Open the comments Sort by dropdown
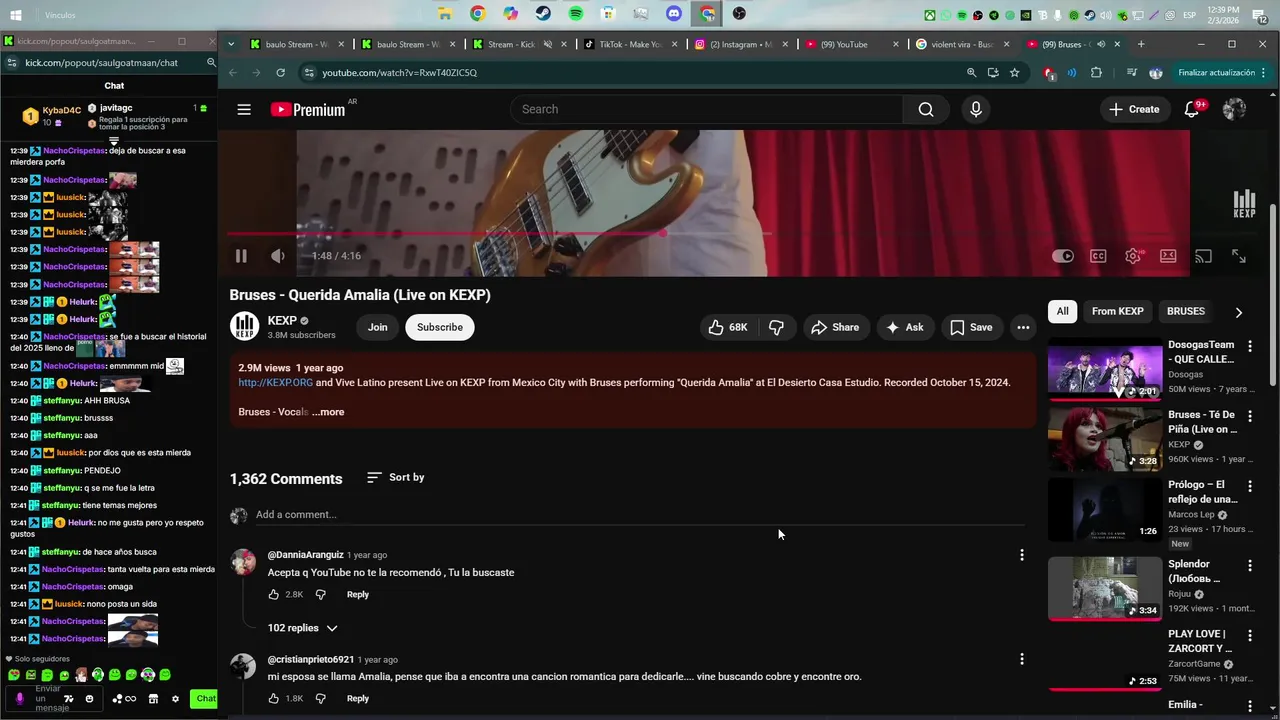 396,477
